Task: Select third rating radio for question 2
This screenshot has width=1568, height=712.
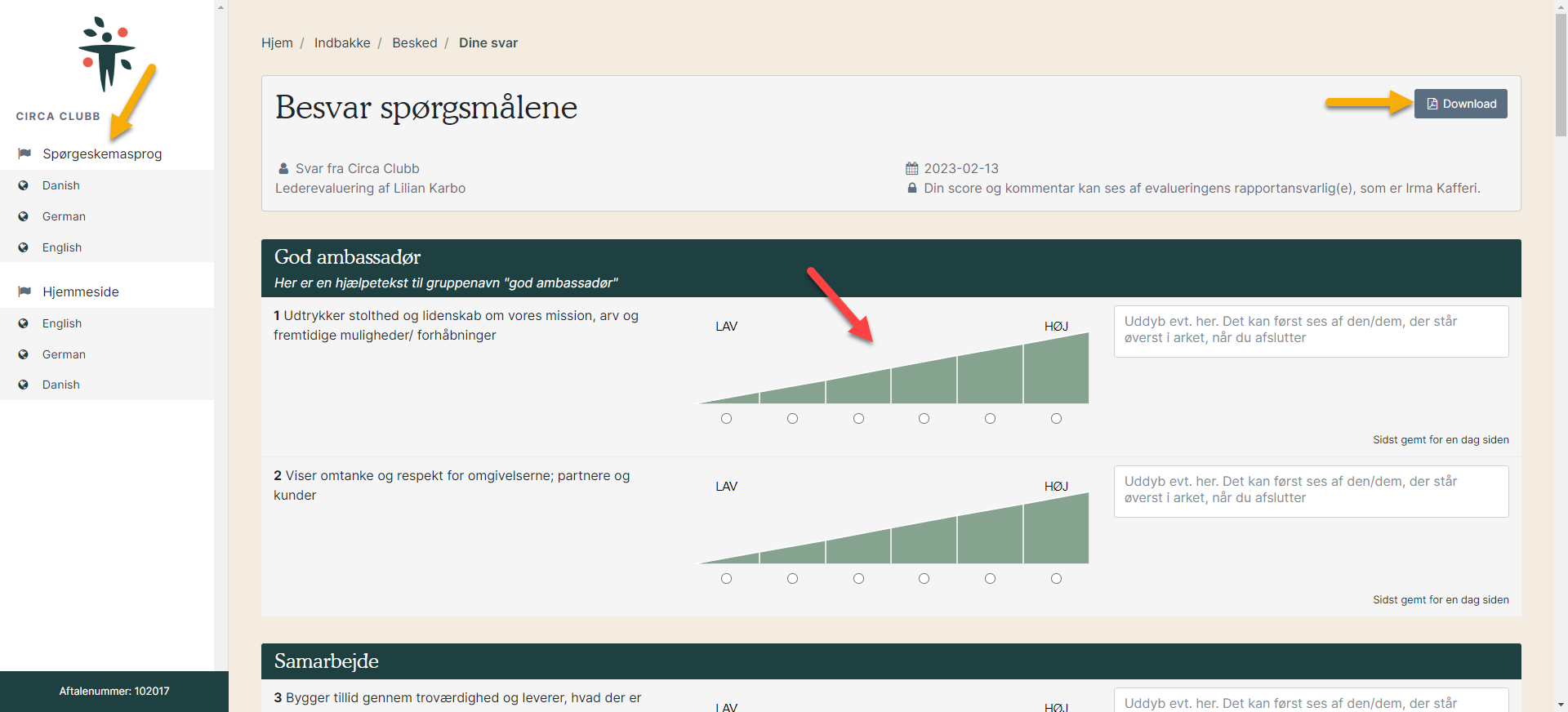Action: click(858, 579)
